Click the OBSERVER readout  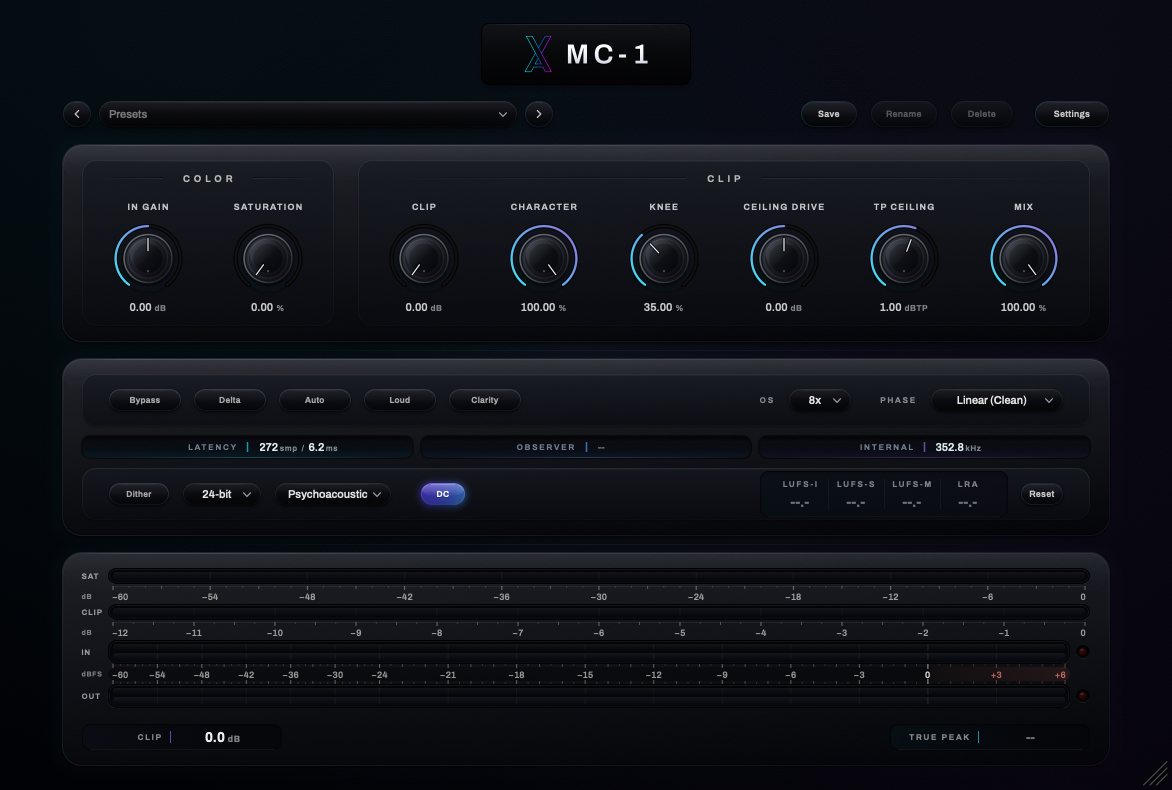pos(585,448)
